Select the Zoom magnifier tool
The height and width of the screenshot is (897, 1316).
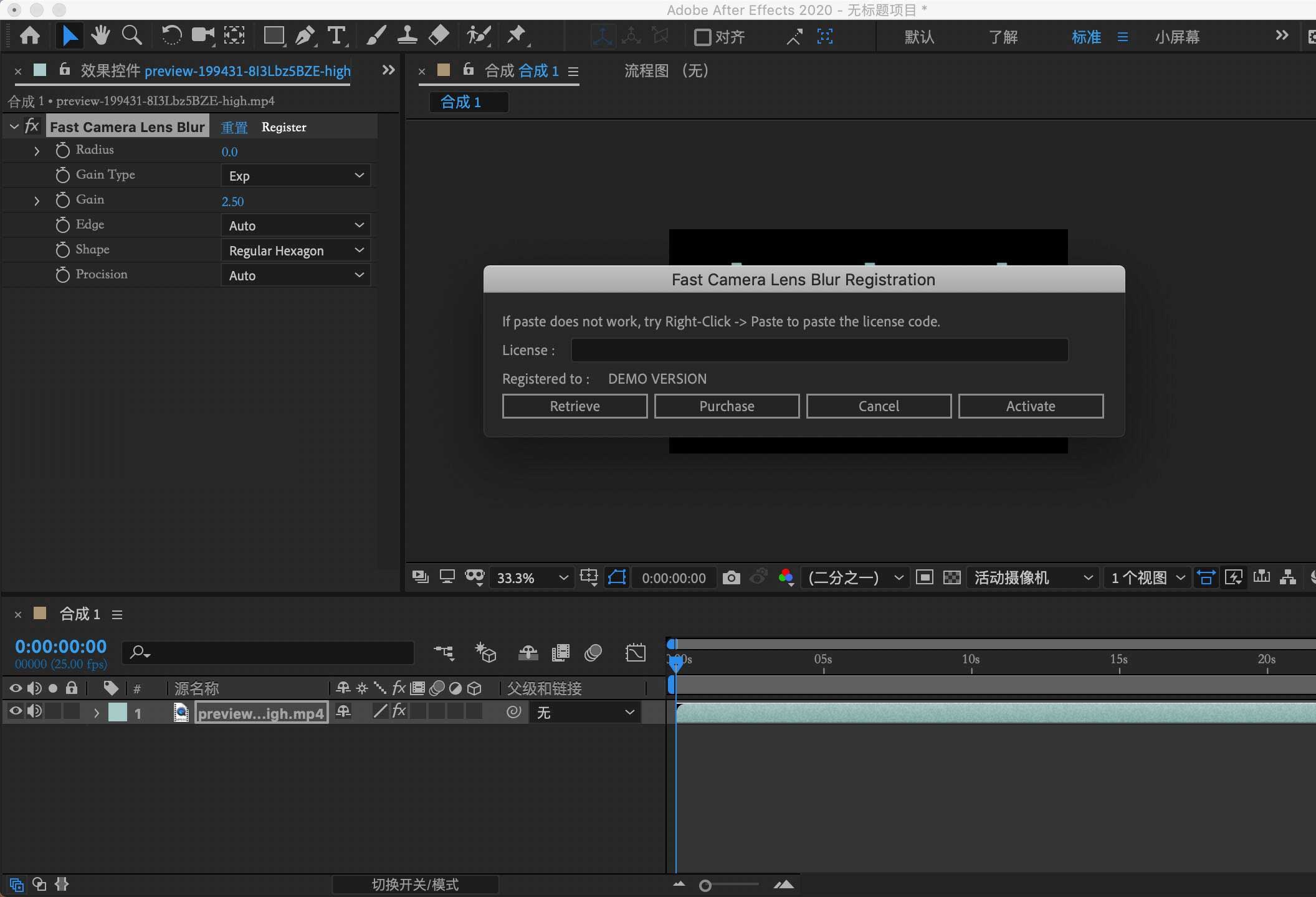pyautogui.click(x=131, y=36)
